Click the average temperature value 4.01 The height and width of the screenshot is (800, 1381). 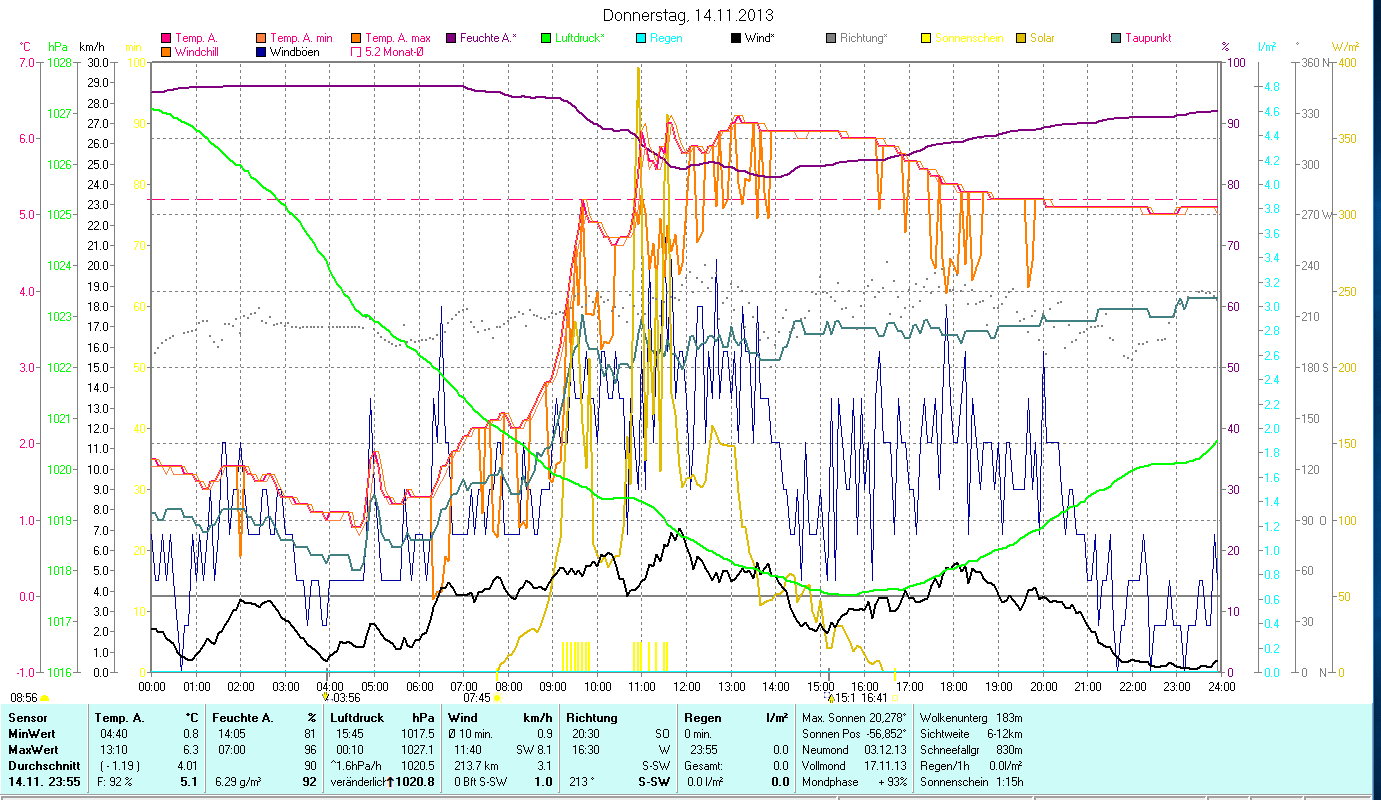189,765
